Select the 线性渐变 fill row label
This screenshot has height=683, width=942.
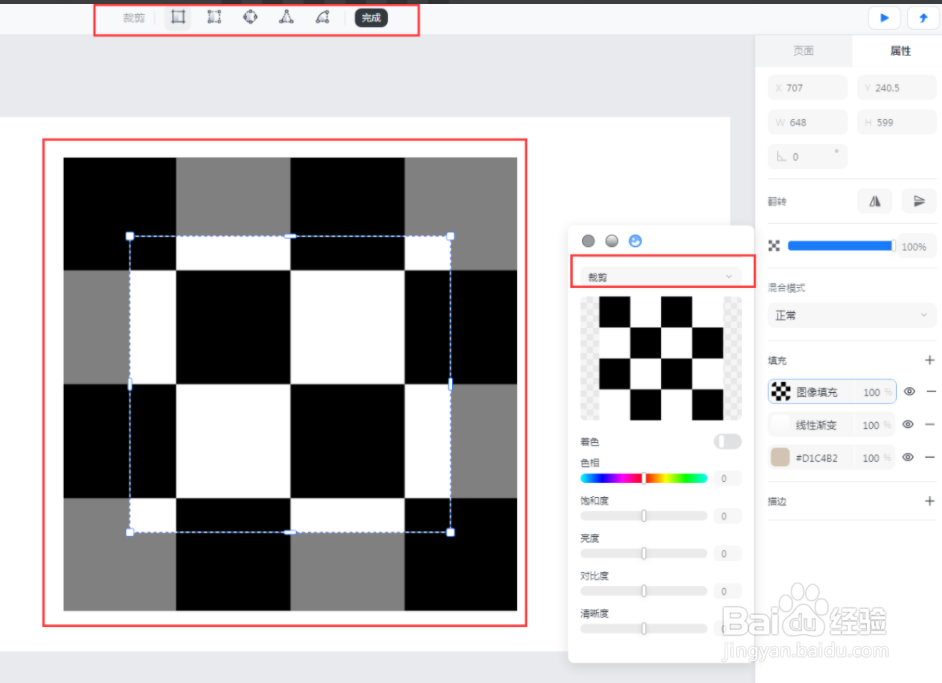tap(816, 425)
